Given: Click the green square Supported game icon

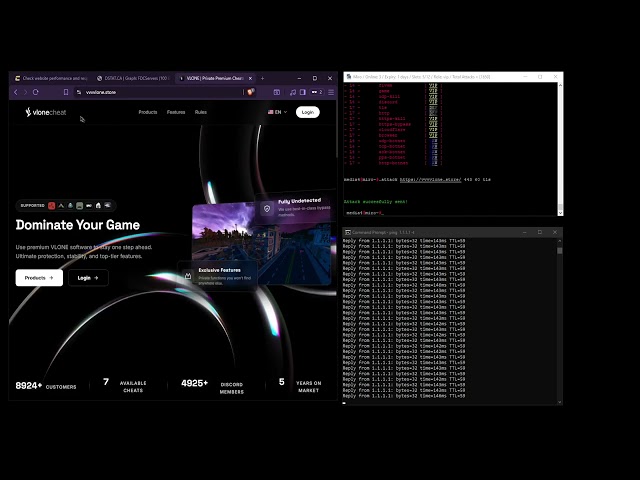Looking at the screenshot, I should (80, 206).
